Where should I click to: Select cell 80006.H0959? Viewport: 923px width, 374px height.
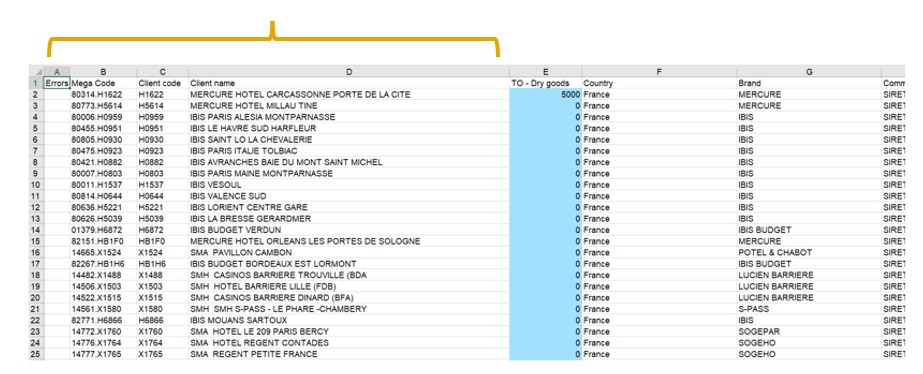(104, 117)
